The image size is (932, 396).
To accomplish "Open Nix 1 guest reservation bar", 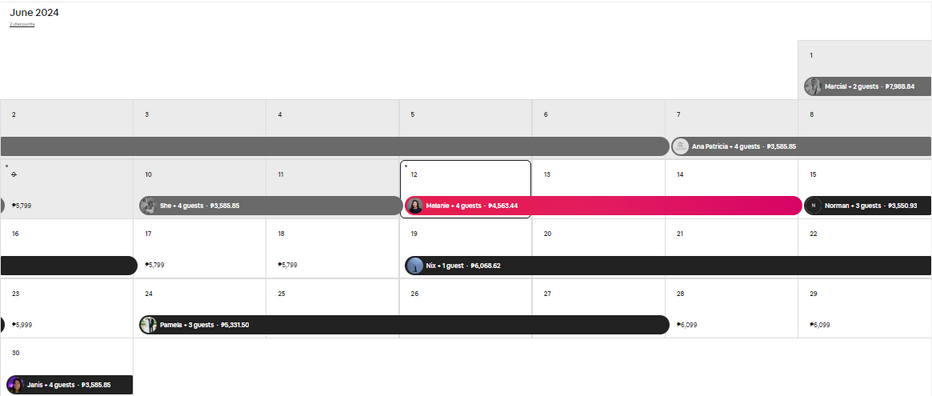I will click(668, 266).
